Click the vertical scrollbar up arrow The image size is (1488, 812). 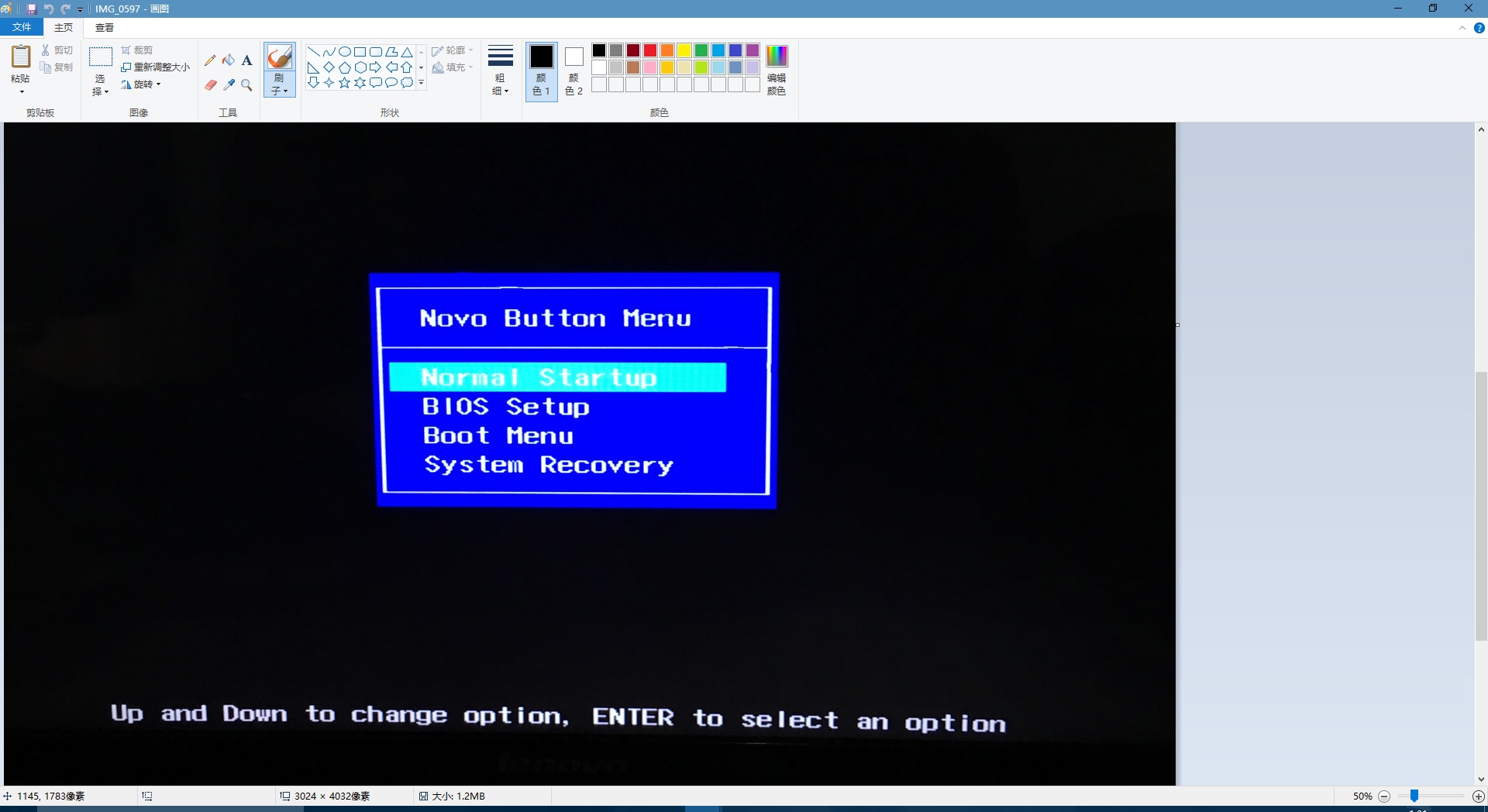pos(1481,129)
